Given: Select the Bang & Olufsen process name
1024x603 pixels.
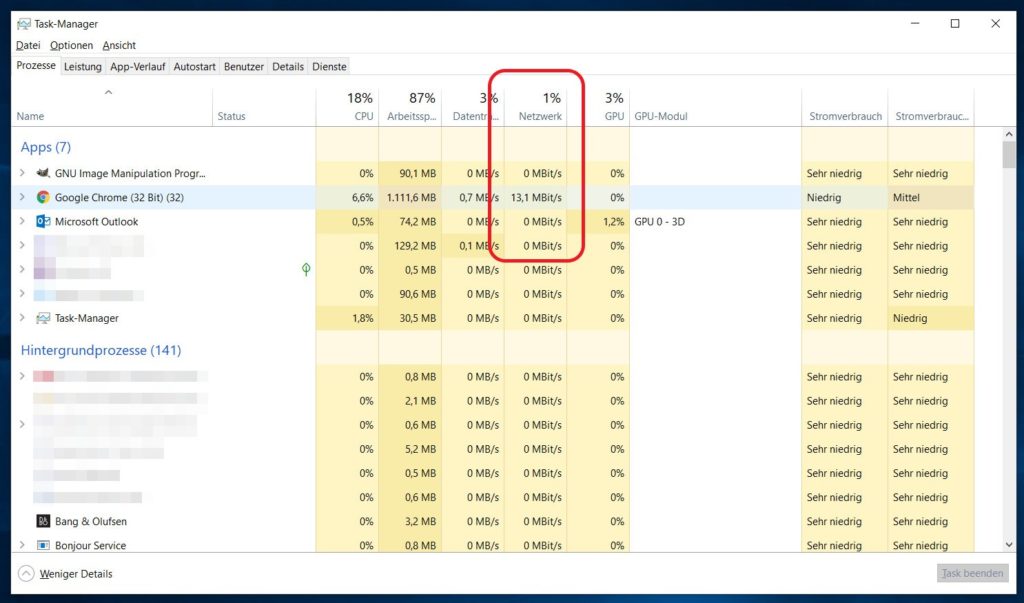Looking at the screenshot, I should [x=91, y=521].
